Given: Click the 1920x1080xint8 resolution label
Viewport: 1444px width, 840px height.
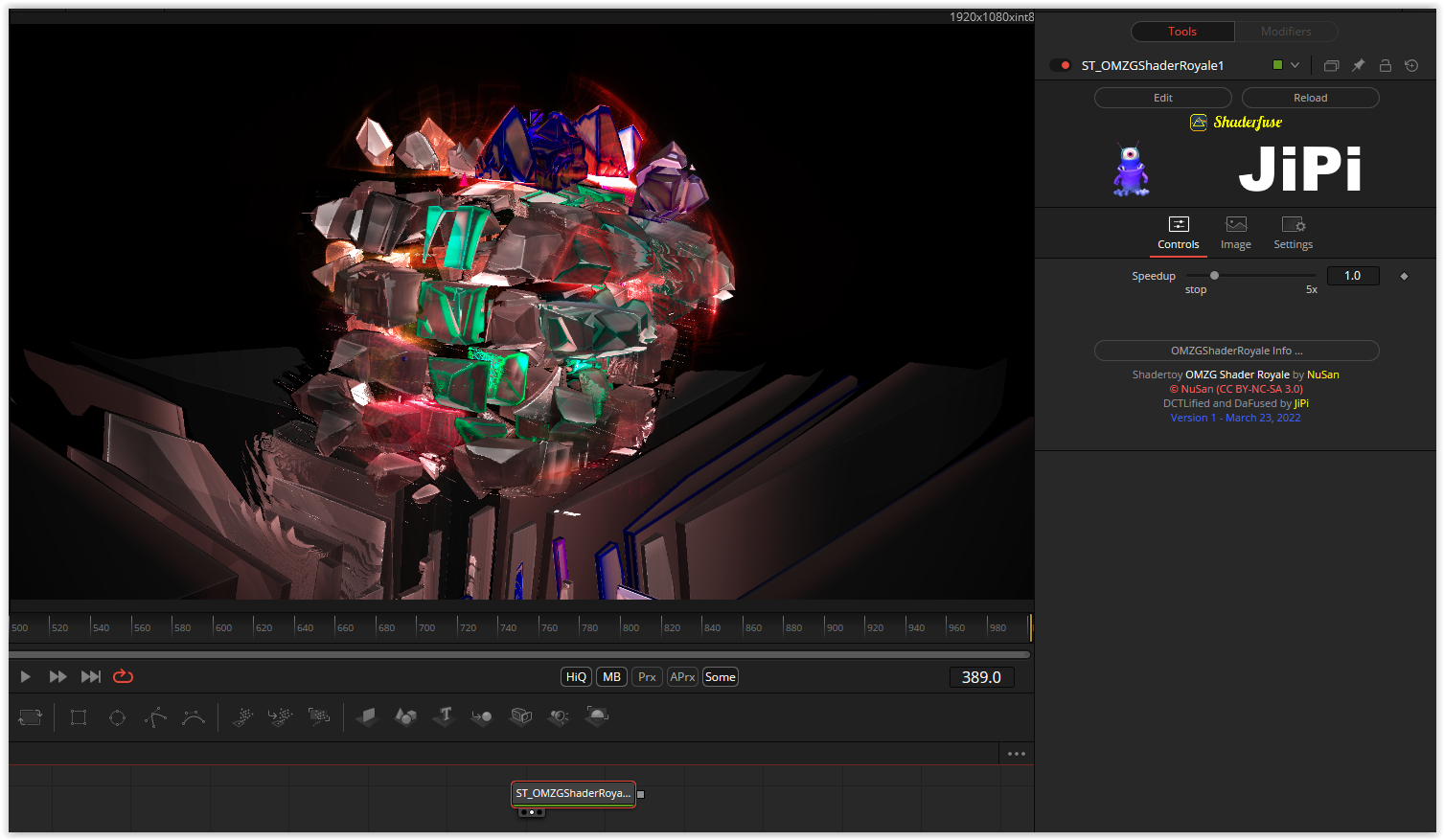Looking at the screenshot, I should [x=992, y=17].
